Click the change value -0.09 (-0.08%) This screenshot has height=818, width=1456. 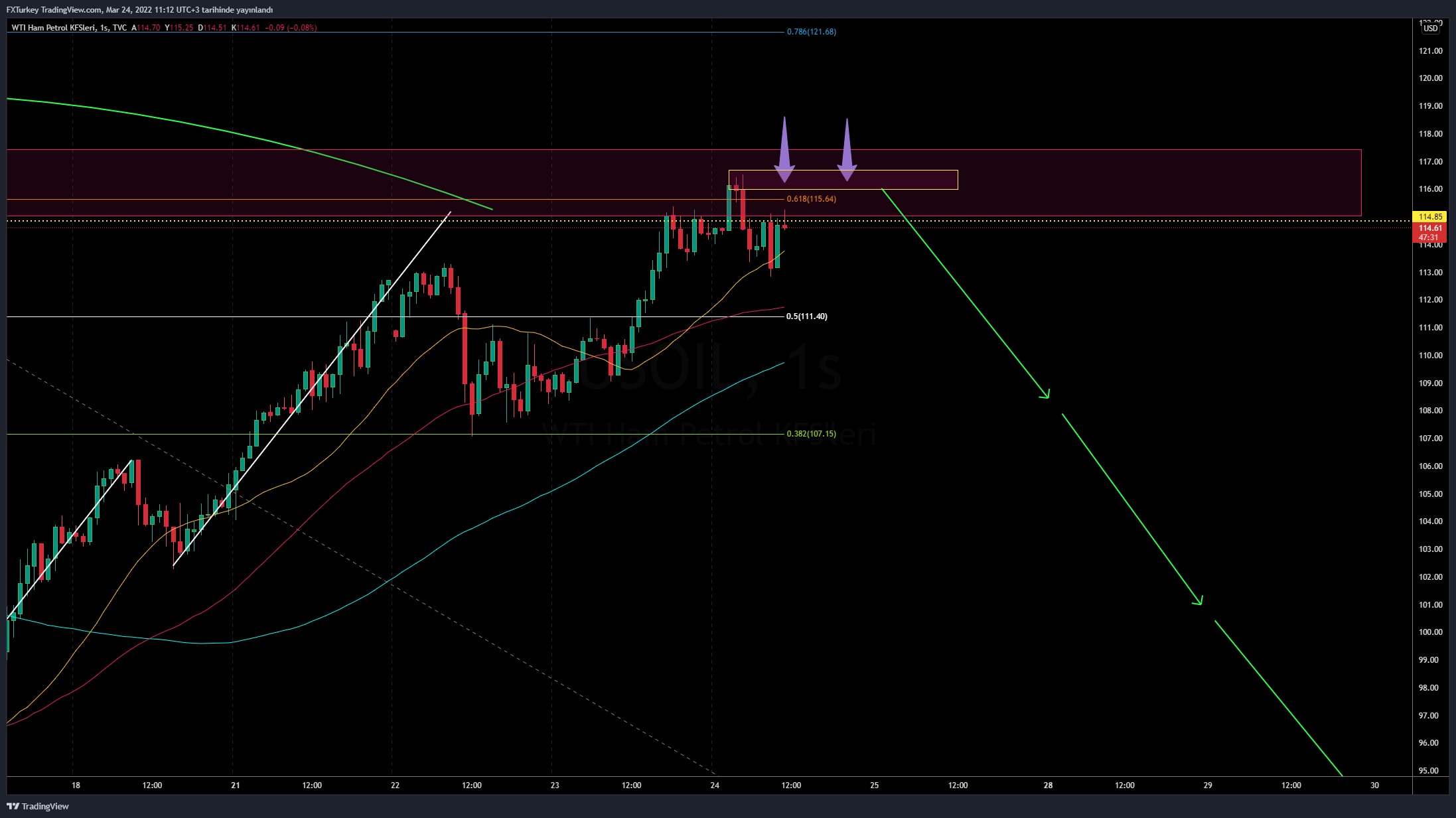pos(291,28)
